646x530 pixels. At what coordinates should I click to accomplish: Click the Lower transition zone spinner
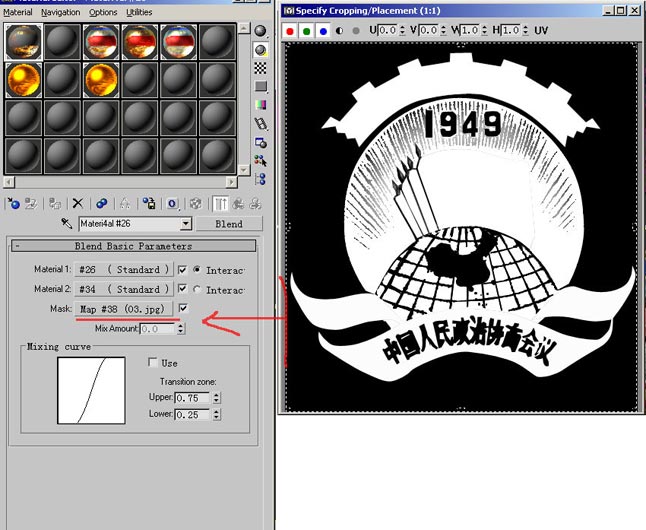pos(216,414)
